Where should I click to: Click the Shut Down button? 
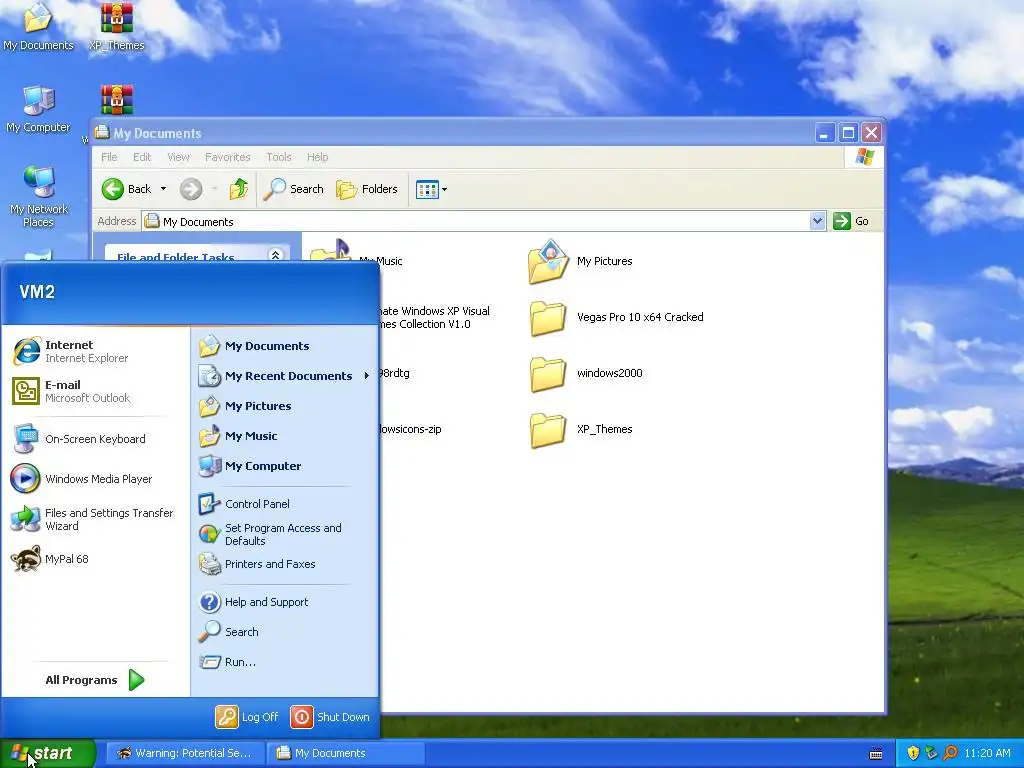pyautogui.click(x=330, y=717)
